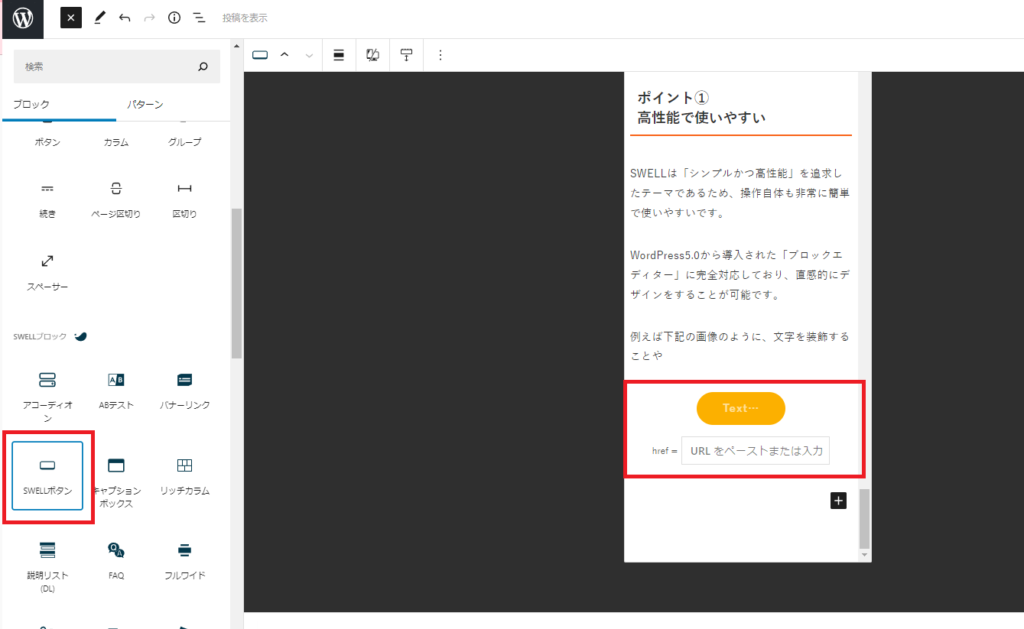Click the SWELL logo beside SWELLブロック
Screen dimensions: 1024x629
click(80, 336)
